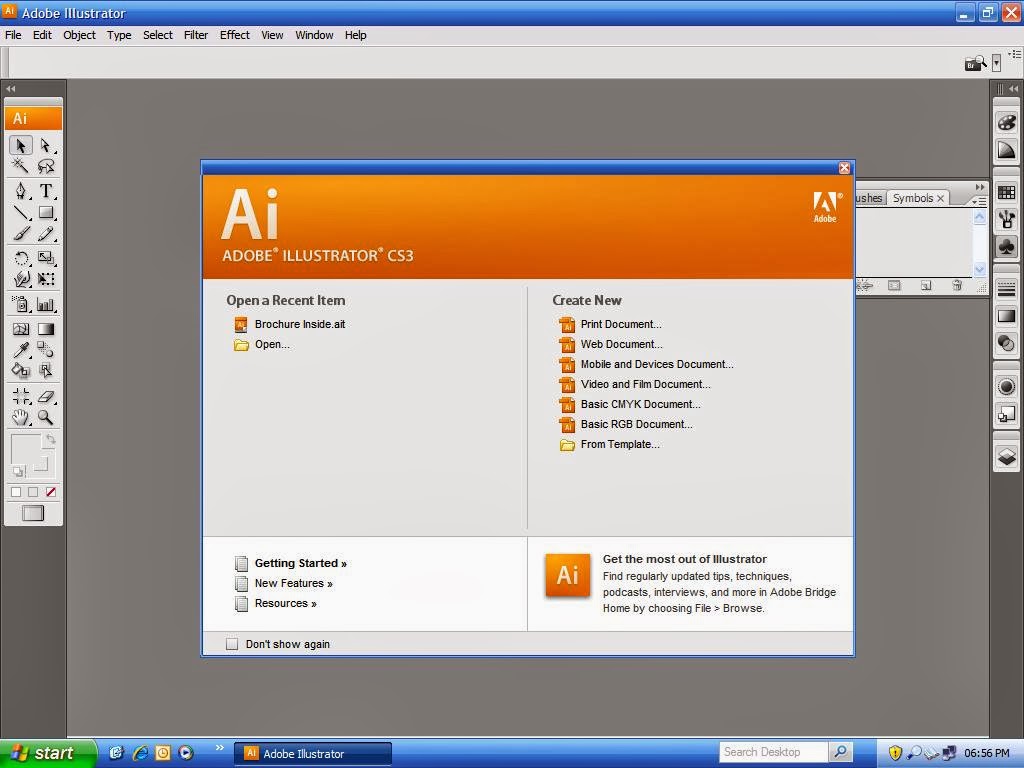Select the Blend tool
This screenshot has height=768, width=1024.
pyautogui.click(x=46, y=349)
